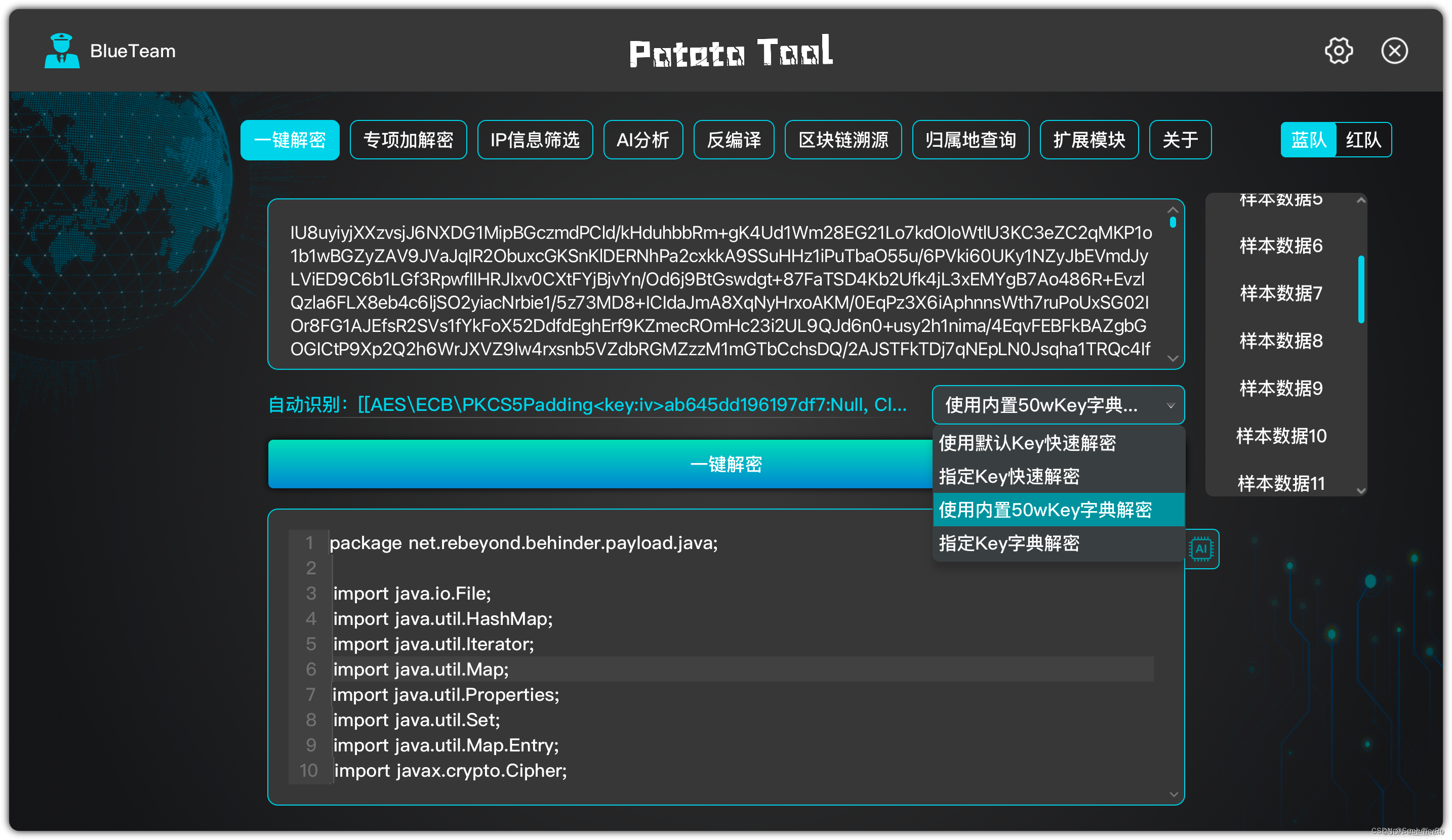The width and height of the screenshot is (1452, 840).
Task: Open the 专项加解密 tab
Action: tap(408, 140)
